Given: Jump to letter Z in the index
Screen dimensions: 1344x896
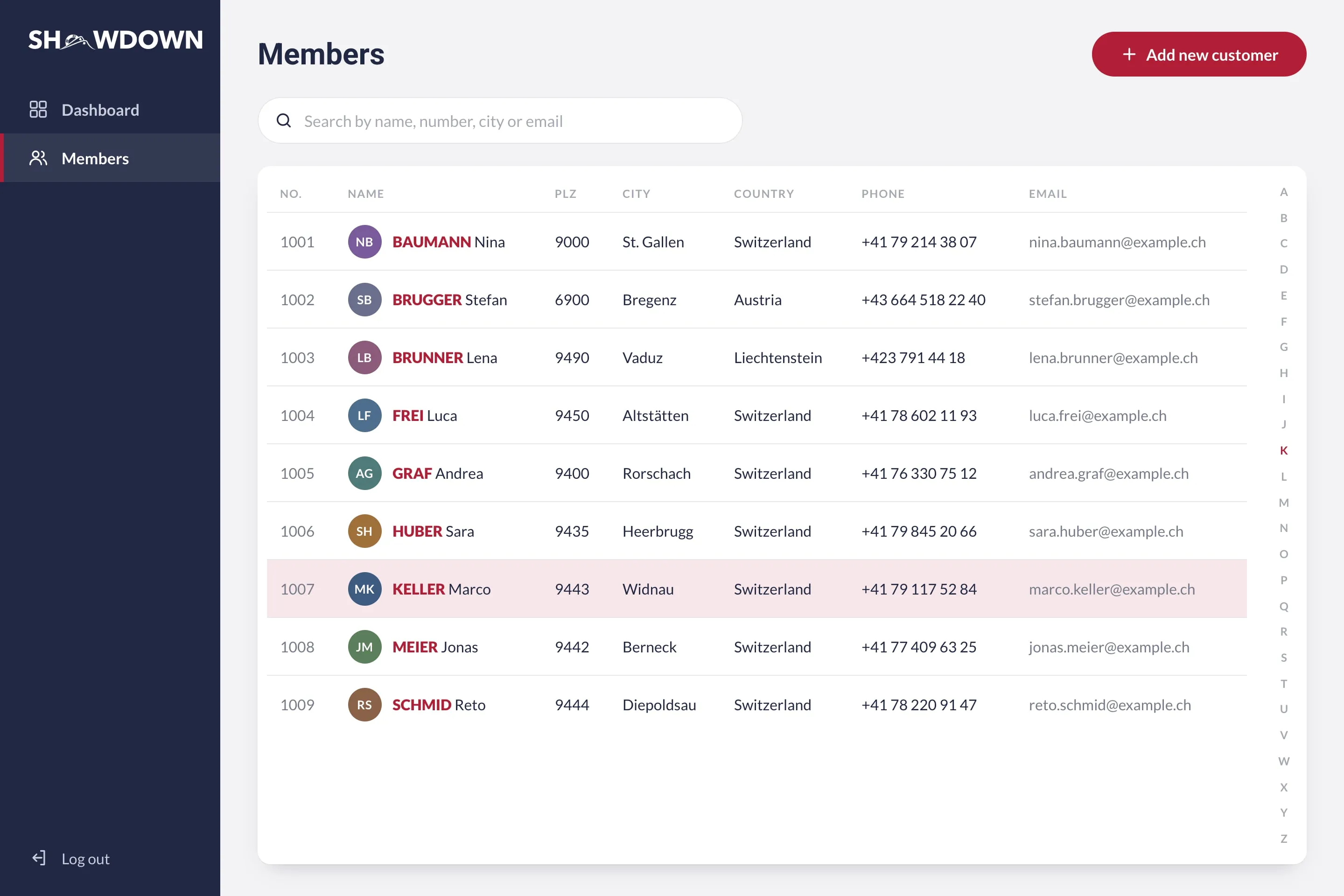Looking at the screenshot, I should click(1284, 839).
